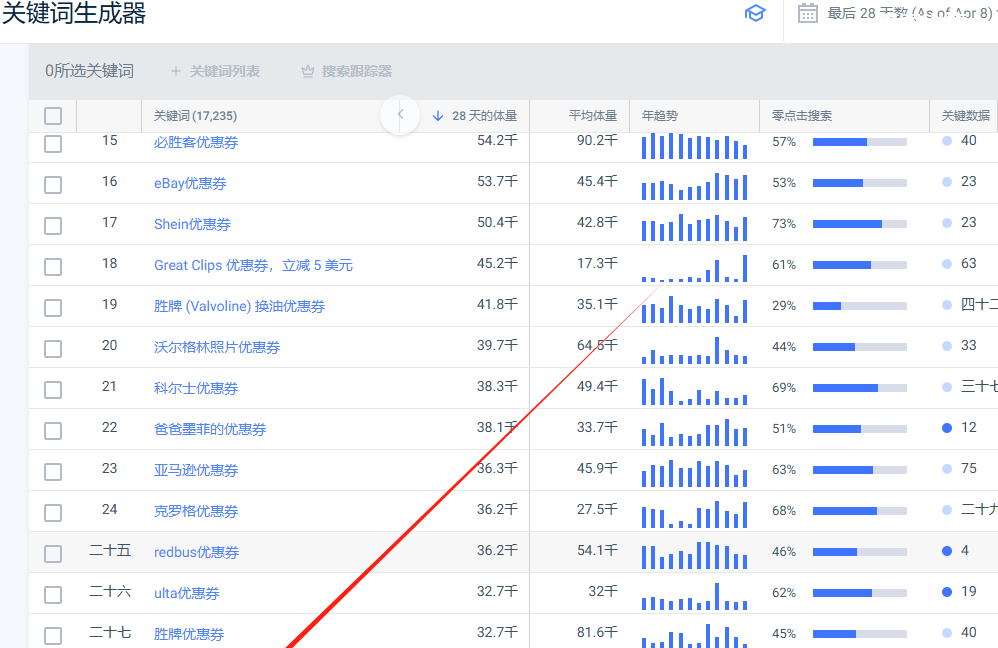Check the box for 科尔士优惠券

[53, 390]
